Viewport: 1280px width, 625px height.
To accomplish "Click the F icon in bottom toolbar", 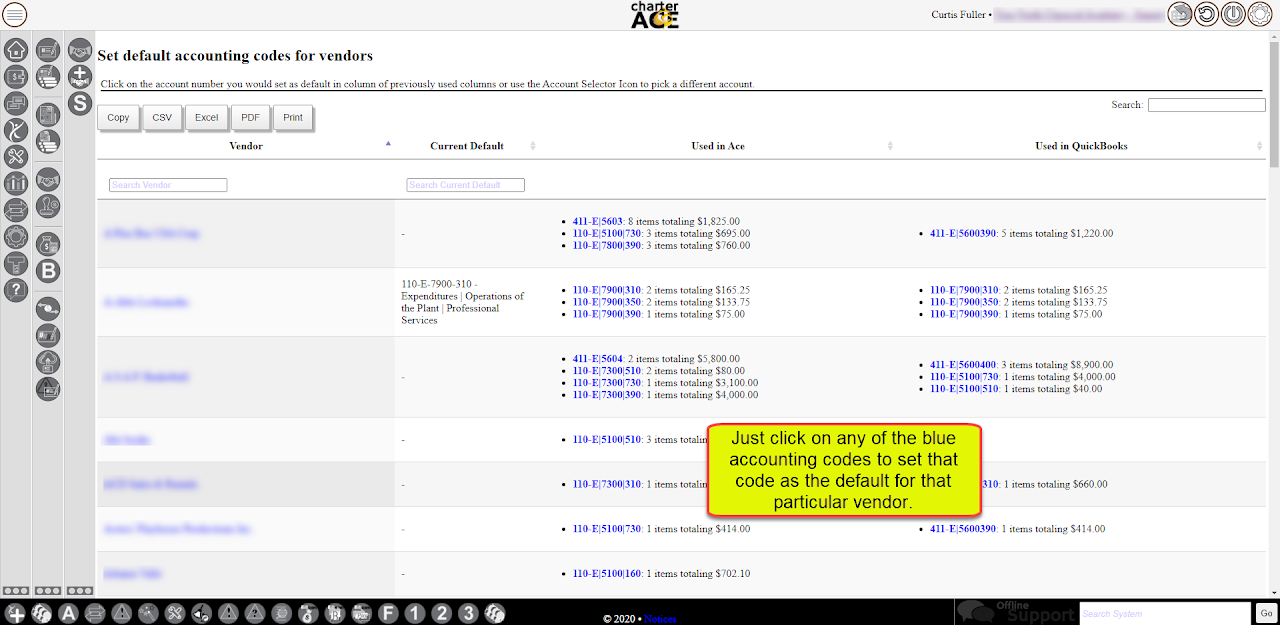I will click(x=389, y=613).
